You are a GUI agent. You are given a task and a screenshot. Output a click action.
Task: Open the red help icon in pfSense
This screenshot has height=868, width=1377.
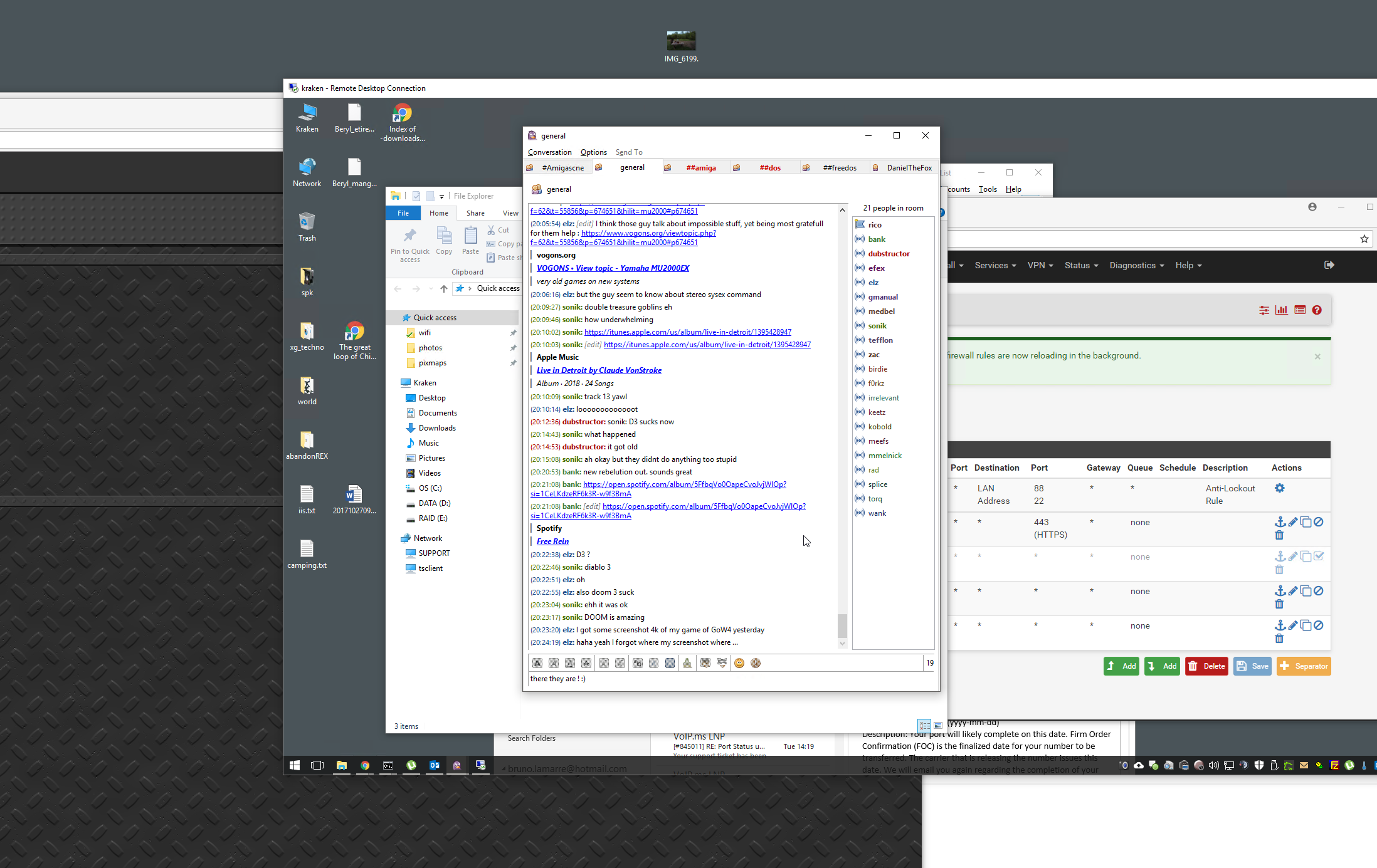[1317, 310]
